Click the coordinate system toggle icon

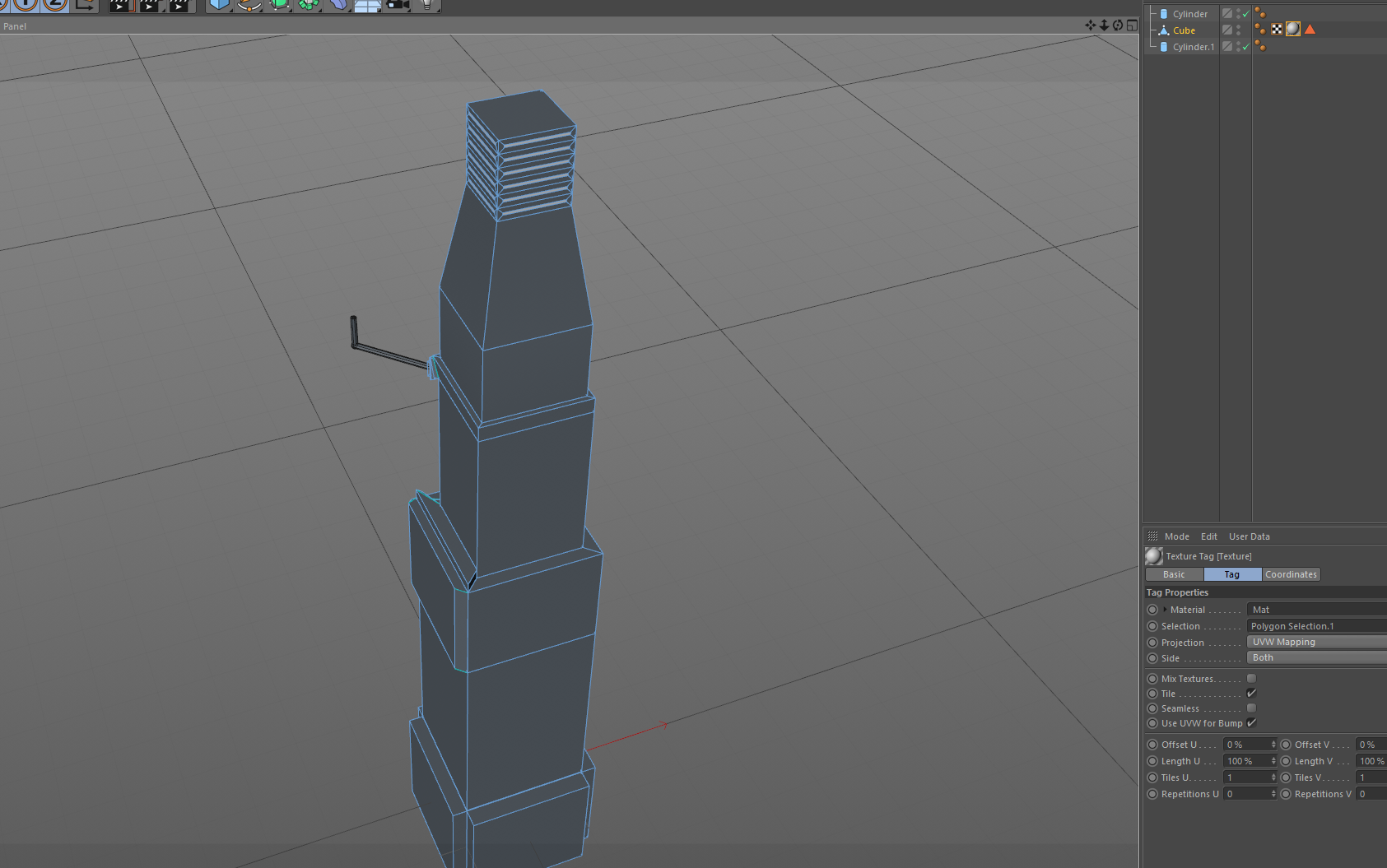point(84,4)
